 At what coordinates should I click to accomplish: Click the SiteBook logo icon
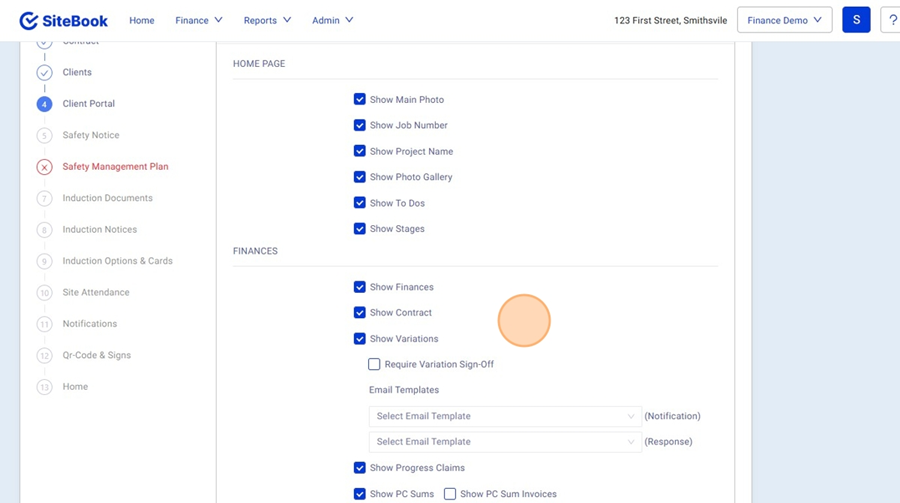point(29,21)
